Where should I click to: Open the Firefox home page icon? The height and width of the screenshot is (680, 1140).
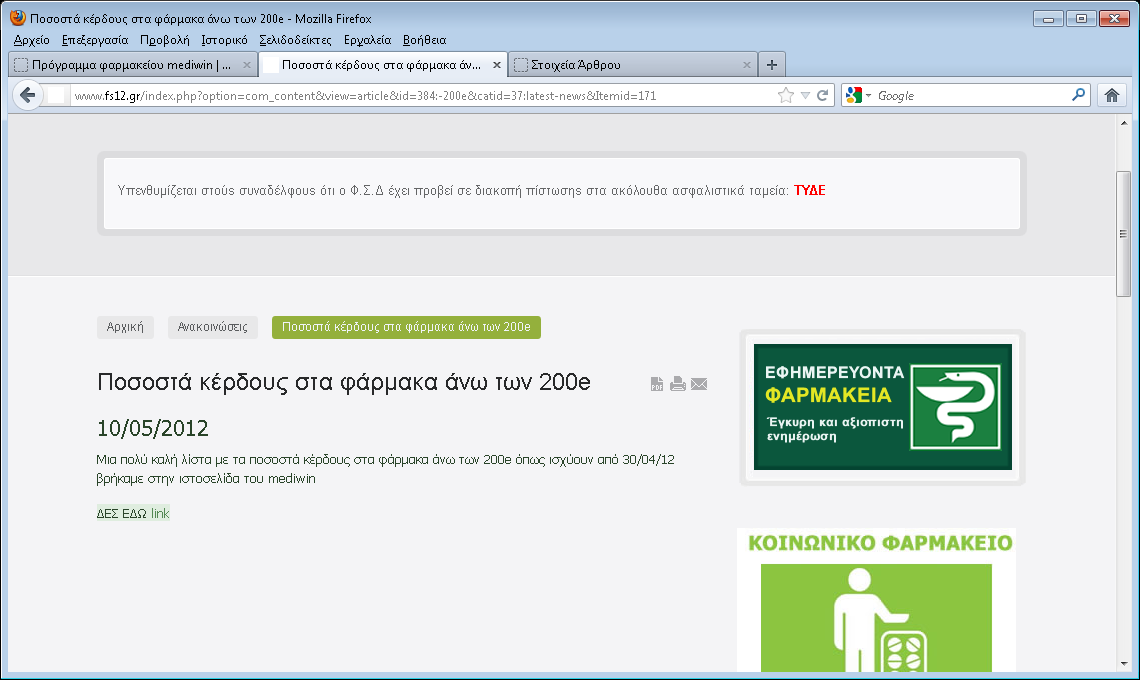[x=1112, y=95]
